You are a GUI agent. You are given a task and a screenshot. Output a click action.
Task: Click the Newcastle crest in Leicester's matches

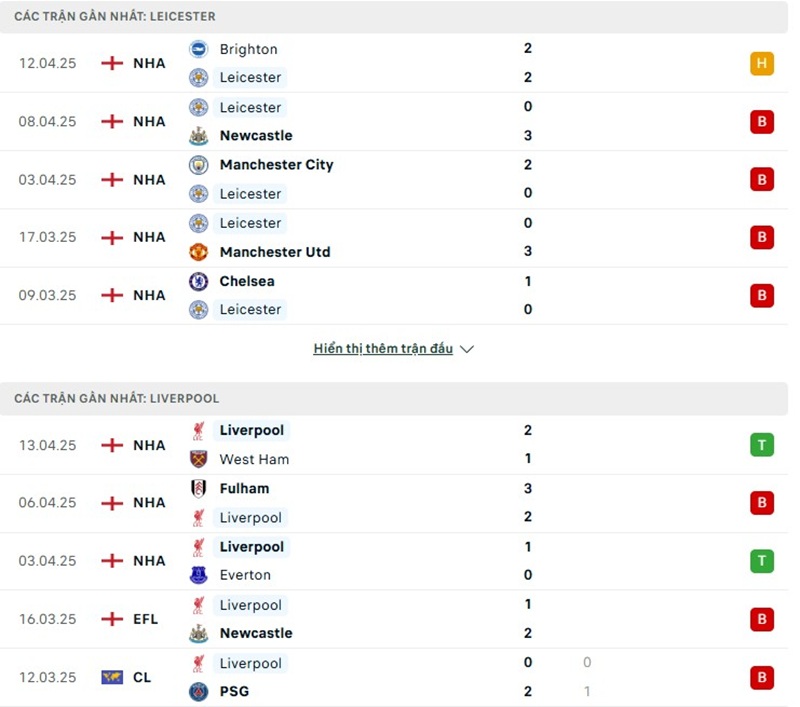click(x=199, y=136)
